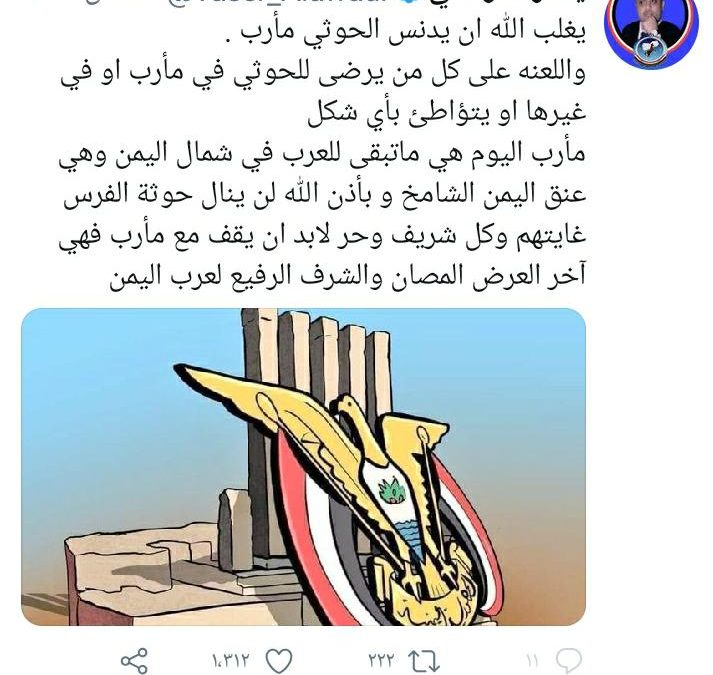Open reply with the speech bubble icon
This screenshot has height=675, width=713.
tap(568, 660)
